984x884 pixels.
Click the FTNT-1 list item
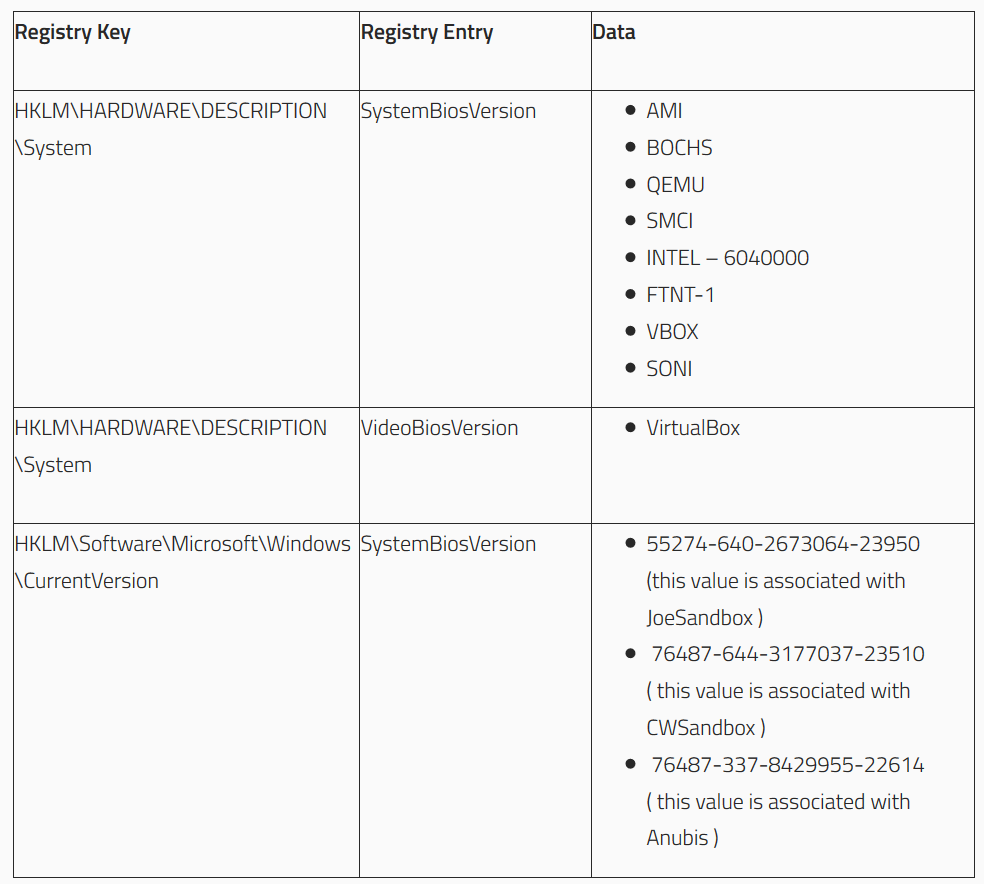(x=680, y=295)
